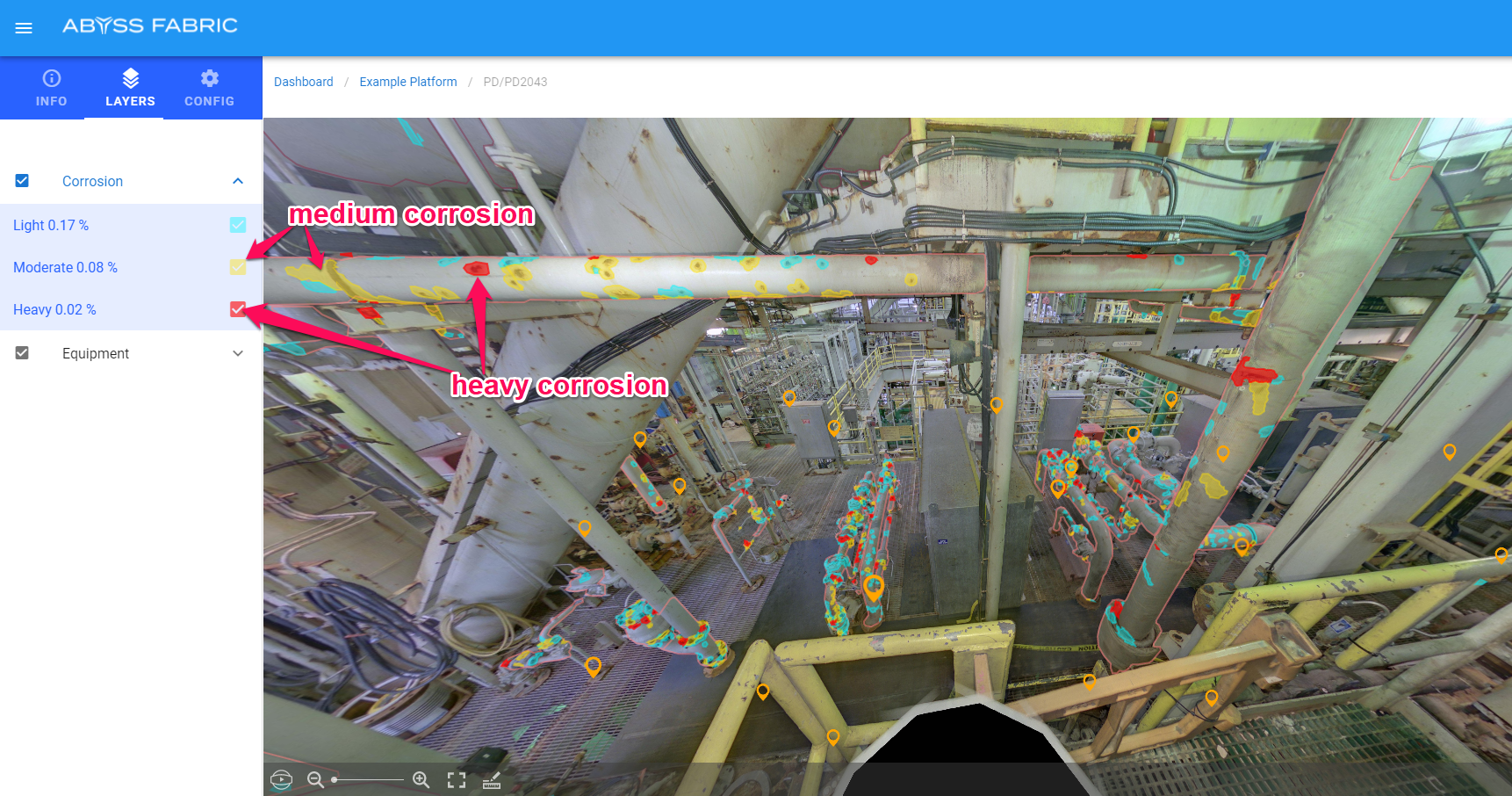
Task: Open the Config tab
Action: pyautogui.click(x=209, y=88)
